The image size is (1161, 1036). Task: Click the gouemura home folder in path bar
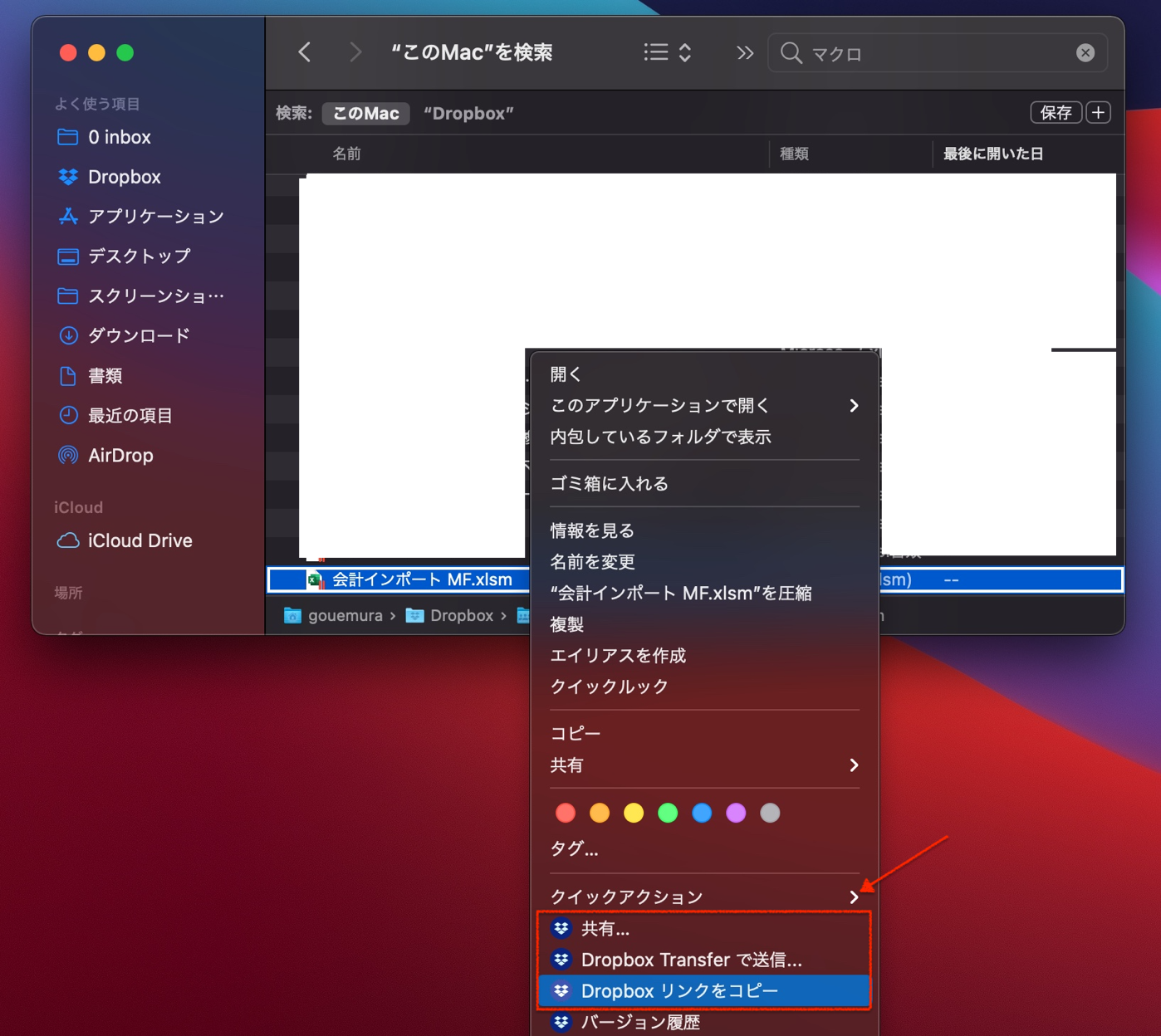(333, 615)
